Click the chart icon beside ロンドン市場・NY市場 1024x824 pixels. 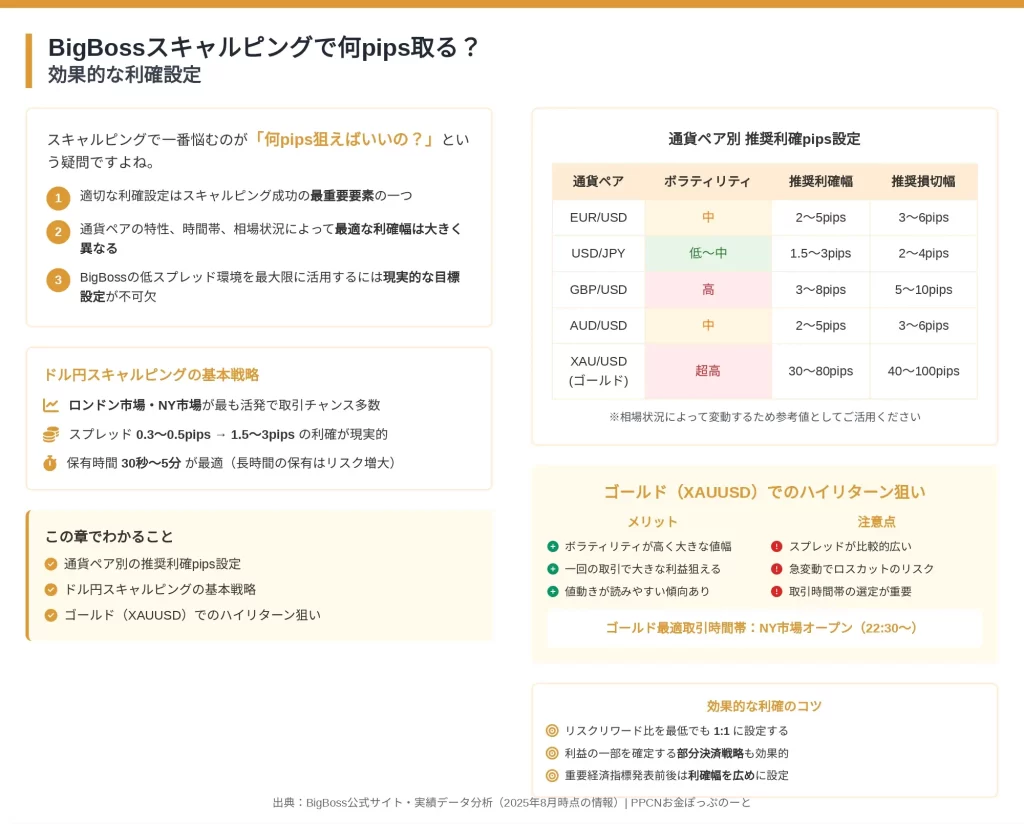click(51, 405)
